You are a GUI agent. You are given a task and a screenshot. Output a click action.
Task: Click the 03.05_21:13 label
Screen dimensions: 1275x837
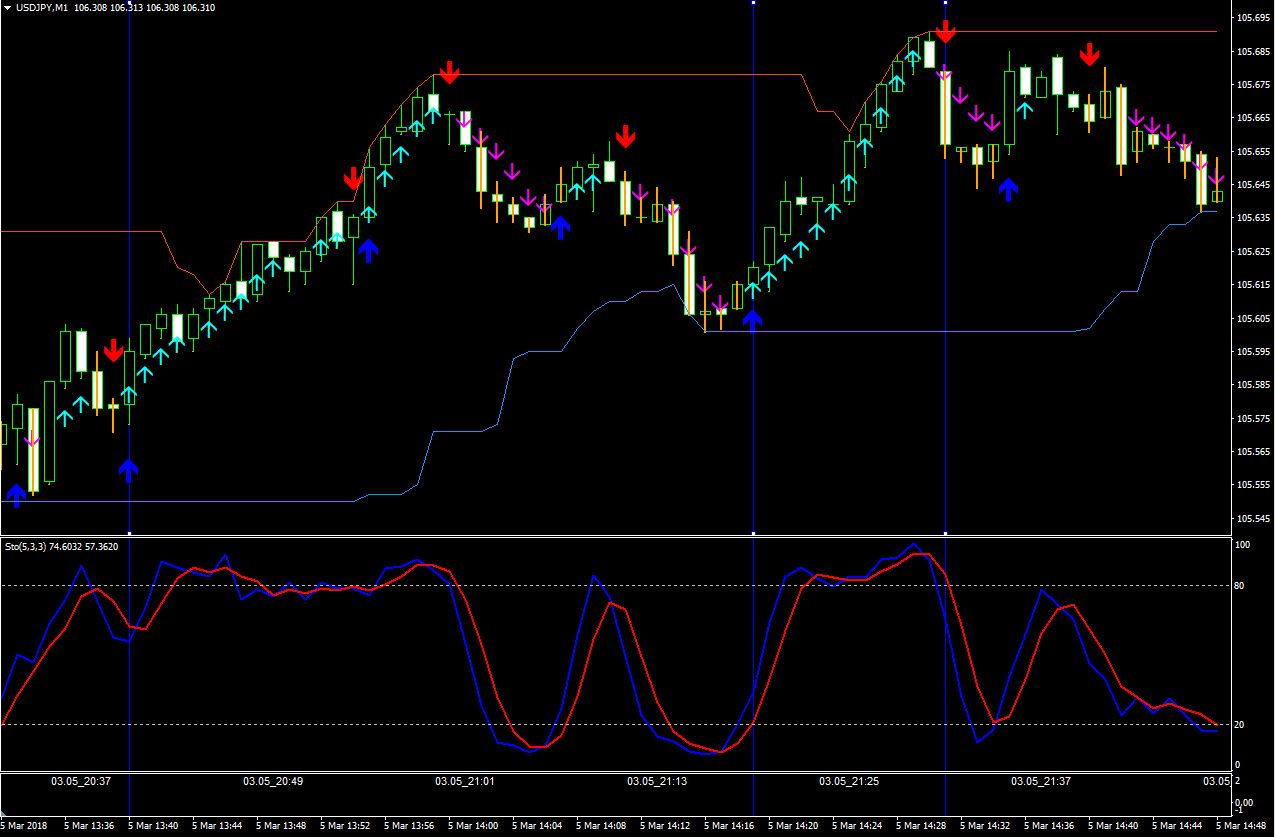pos(657,780)
